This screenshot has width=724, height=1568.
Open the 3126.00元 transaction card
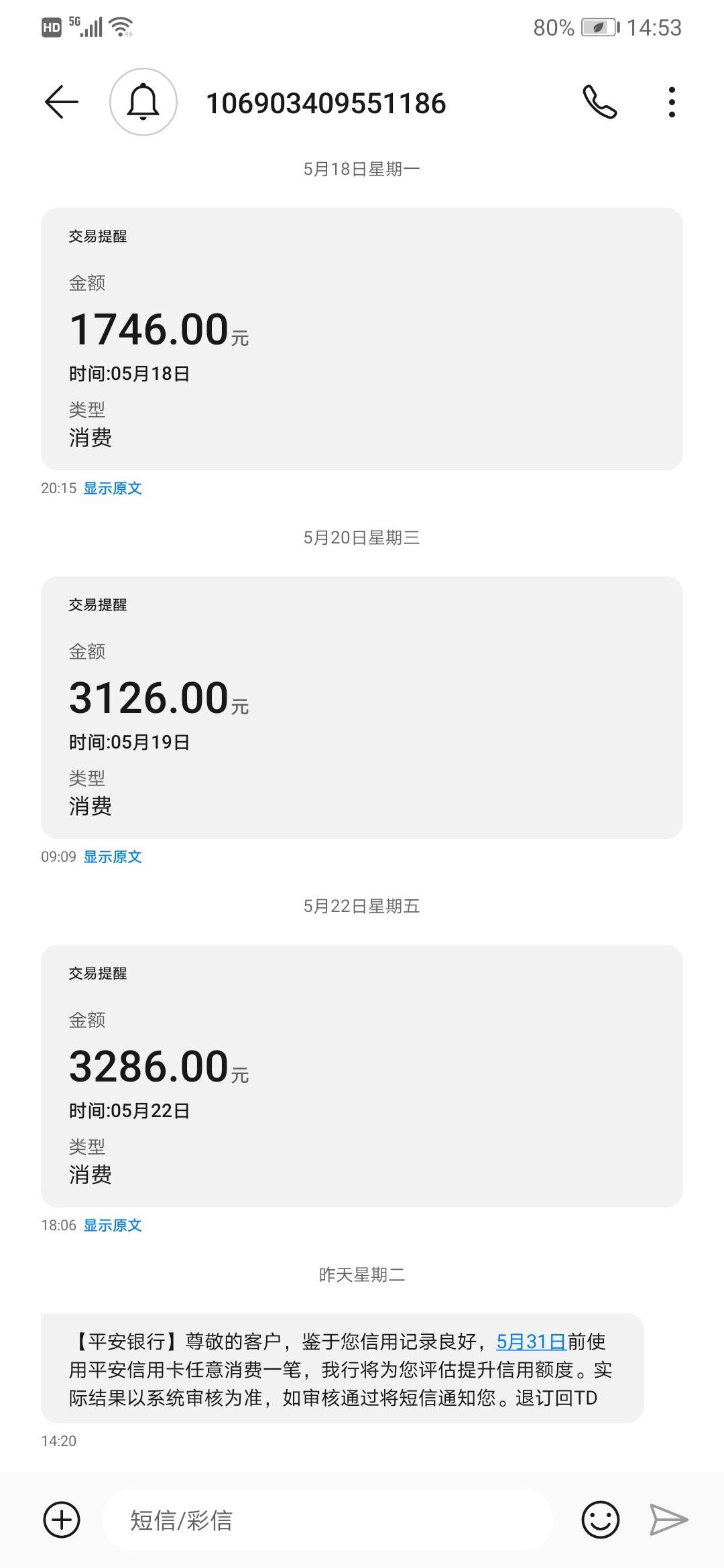[x=362, y=708]
